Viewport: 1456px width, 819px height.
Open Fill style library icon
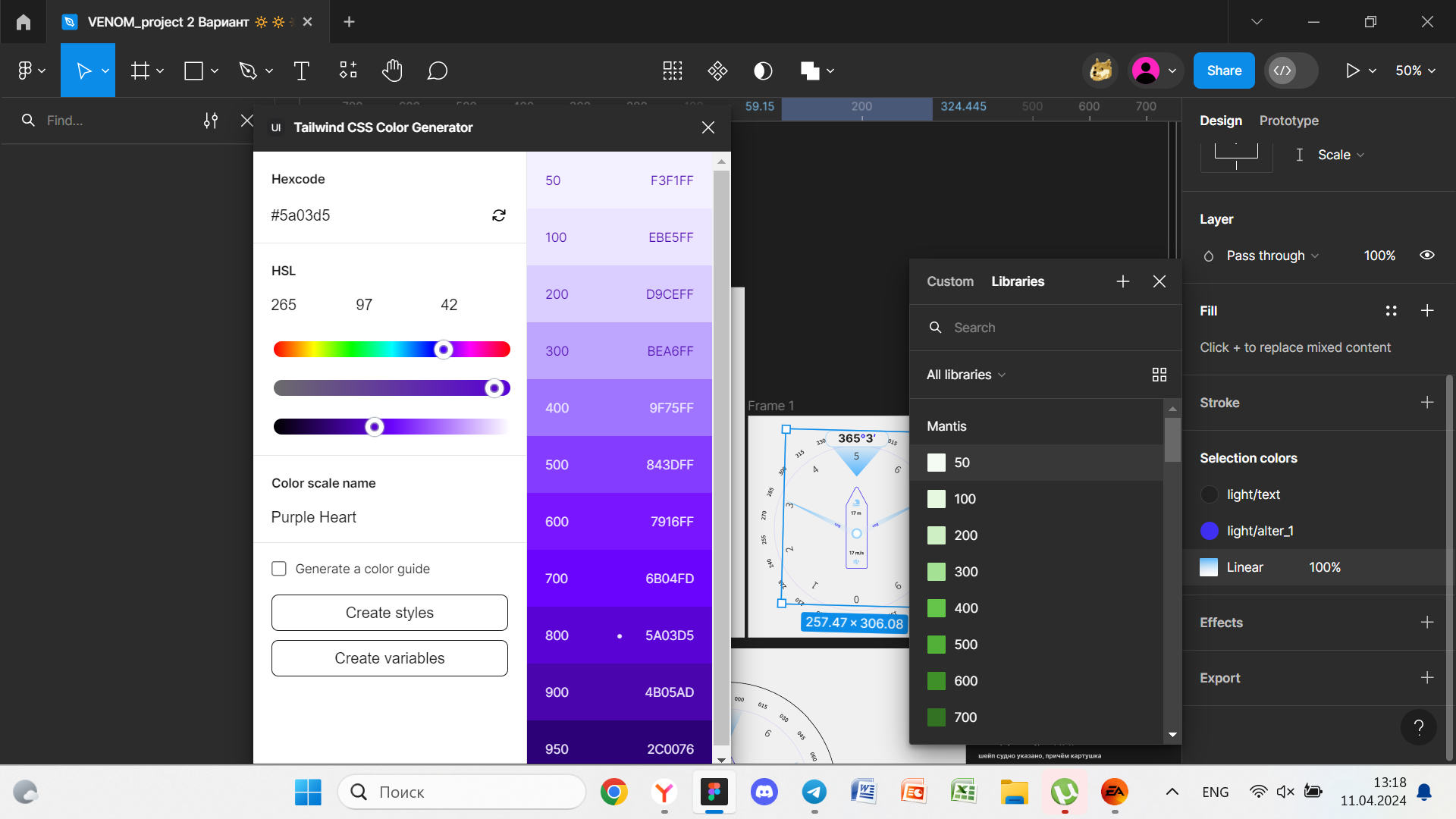1391,311
